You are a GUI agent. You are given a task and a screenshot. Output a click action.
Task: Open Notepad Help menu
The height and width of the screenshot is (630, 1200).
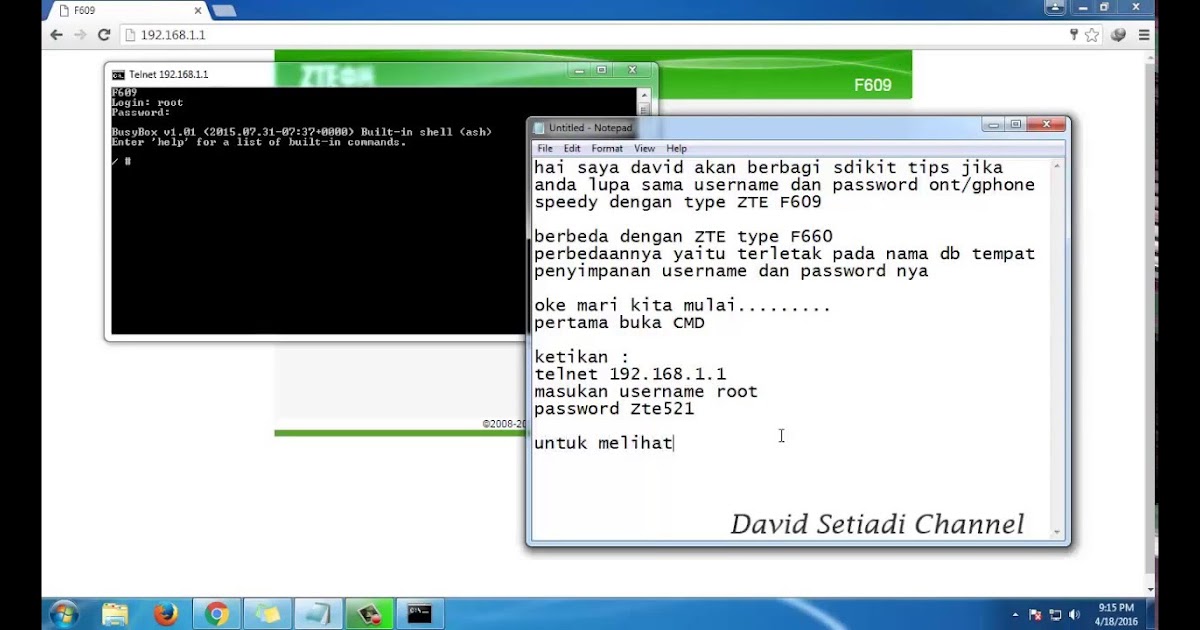[x=677, y=148]
